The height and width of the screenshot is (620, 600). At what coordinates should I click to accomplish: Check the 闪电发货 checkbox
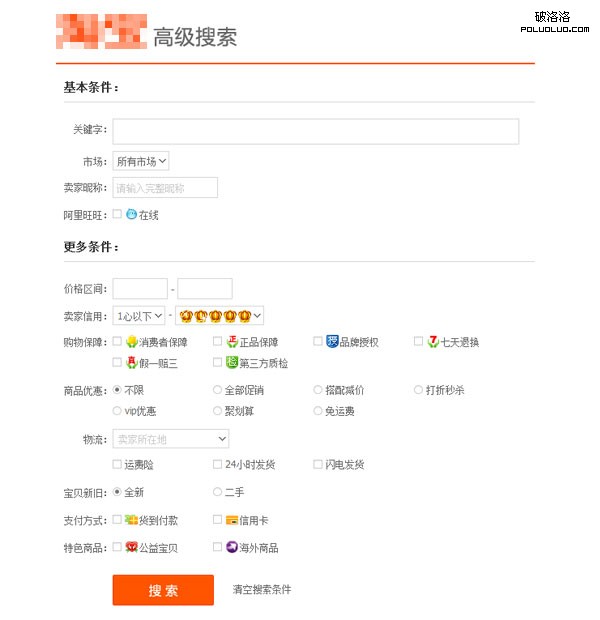[318, 465]
